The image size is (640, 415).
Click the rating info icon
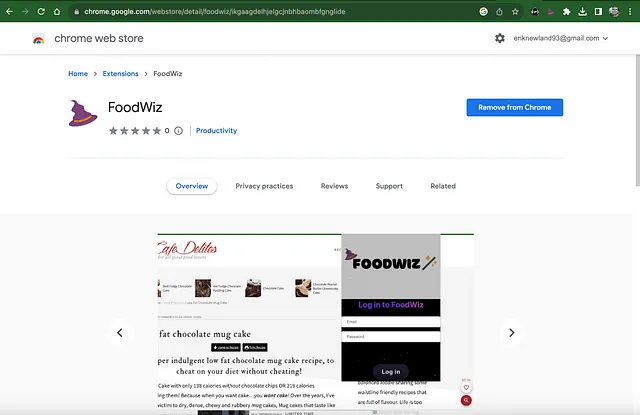pyautogui.click(x=178, y=131)
